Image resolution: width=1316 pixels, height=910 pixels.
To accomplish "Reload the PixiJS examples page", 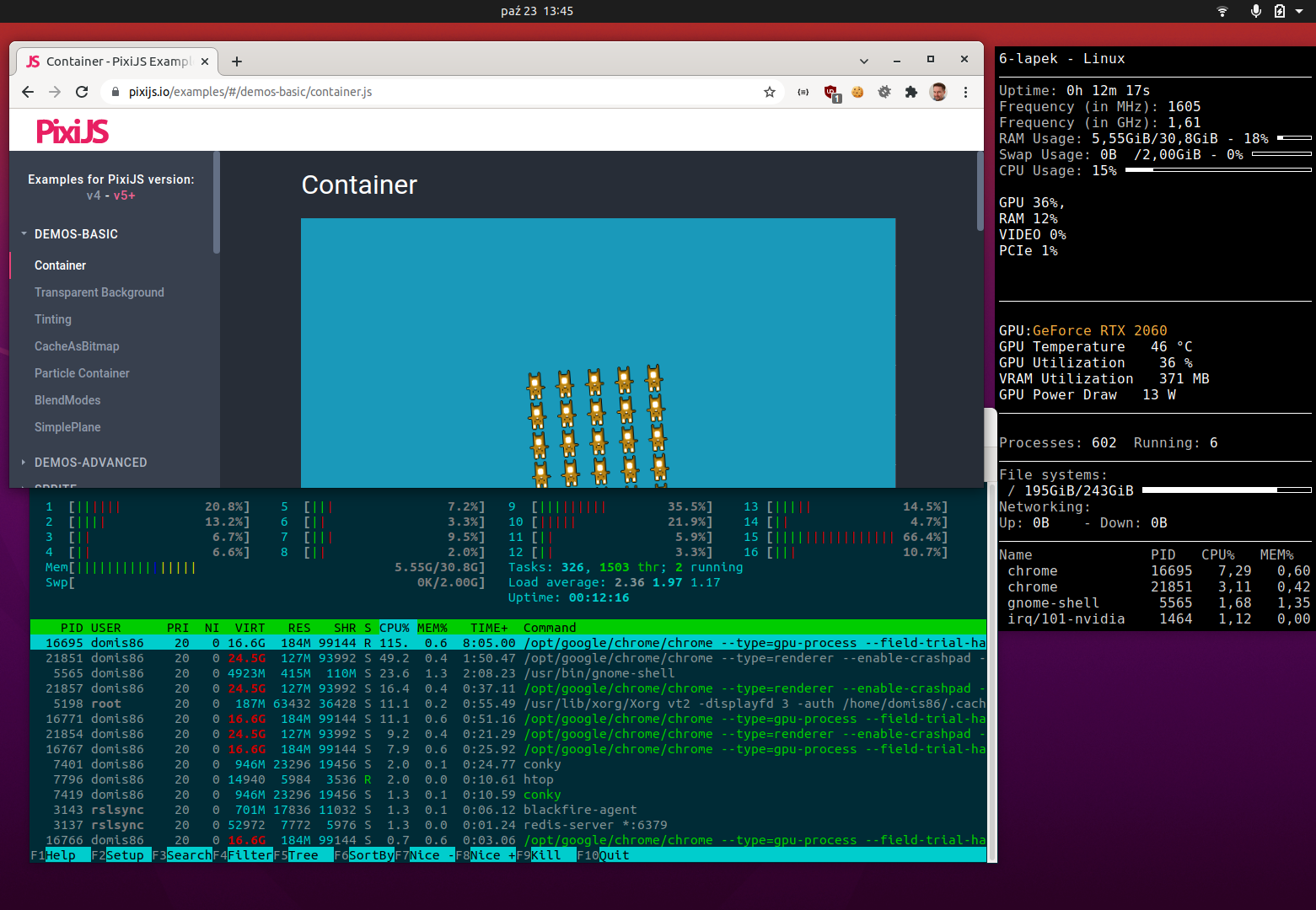I will (x=82, y=92).
